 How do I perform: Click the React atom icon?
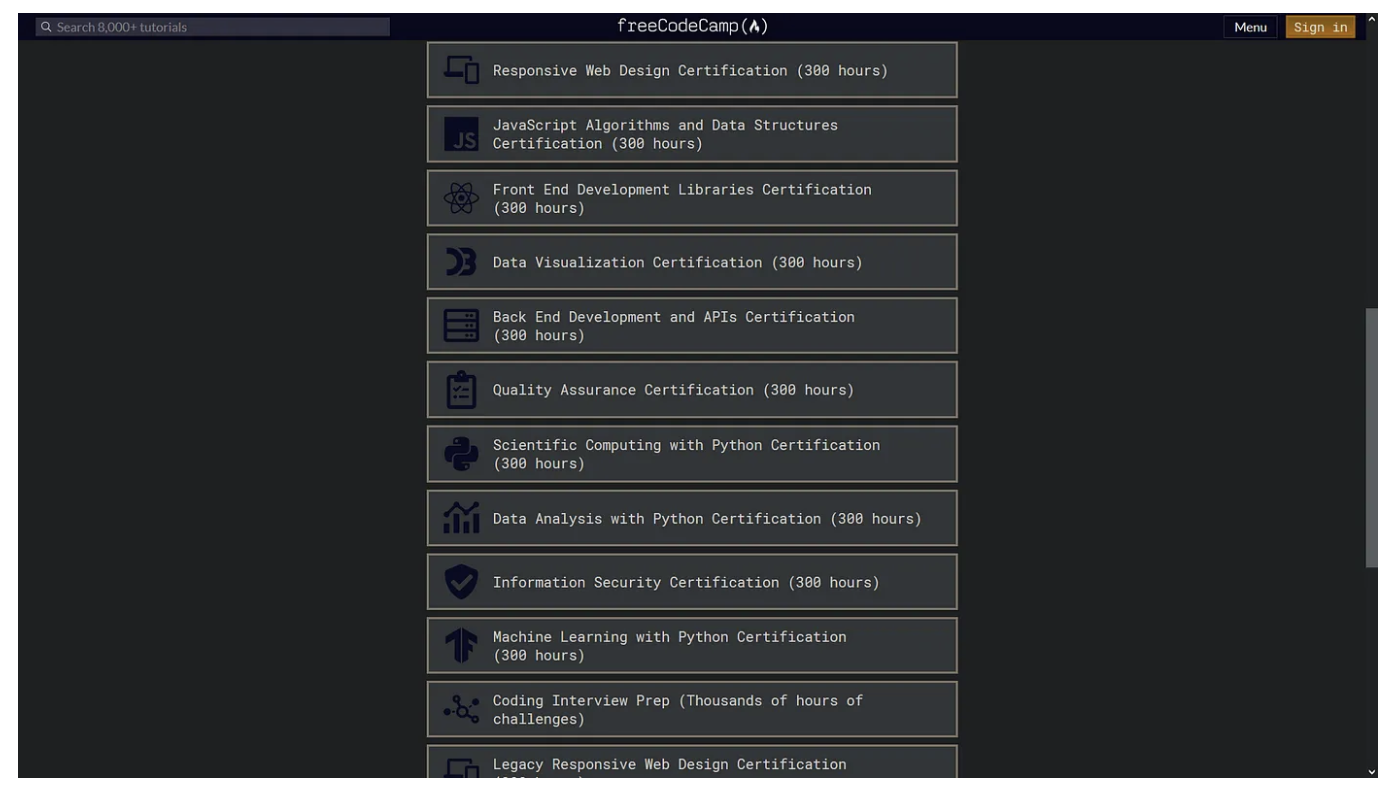461,198
